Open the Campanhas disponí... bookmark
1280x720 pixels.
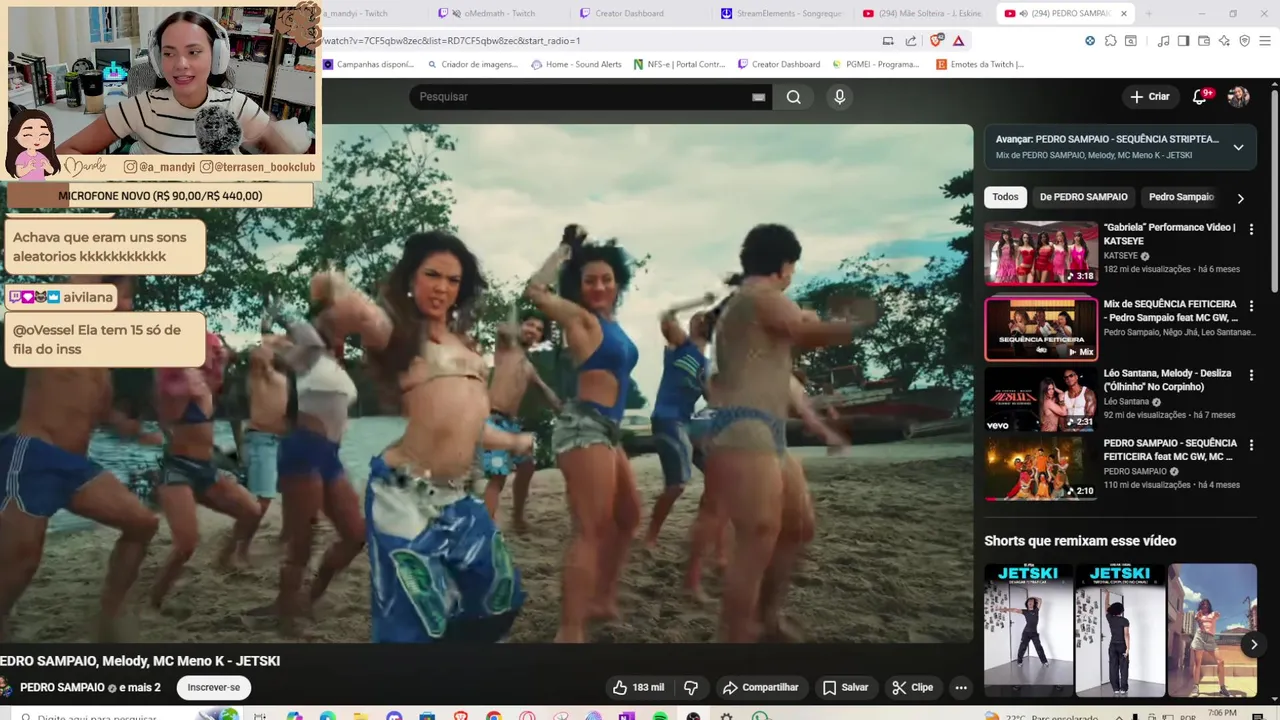[x=368, y=64]
